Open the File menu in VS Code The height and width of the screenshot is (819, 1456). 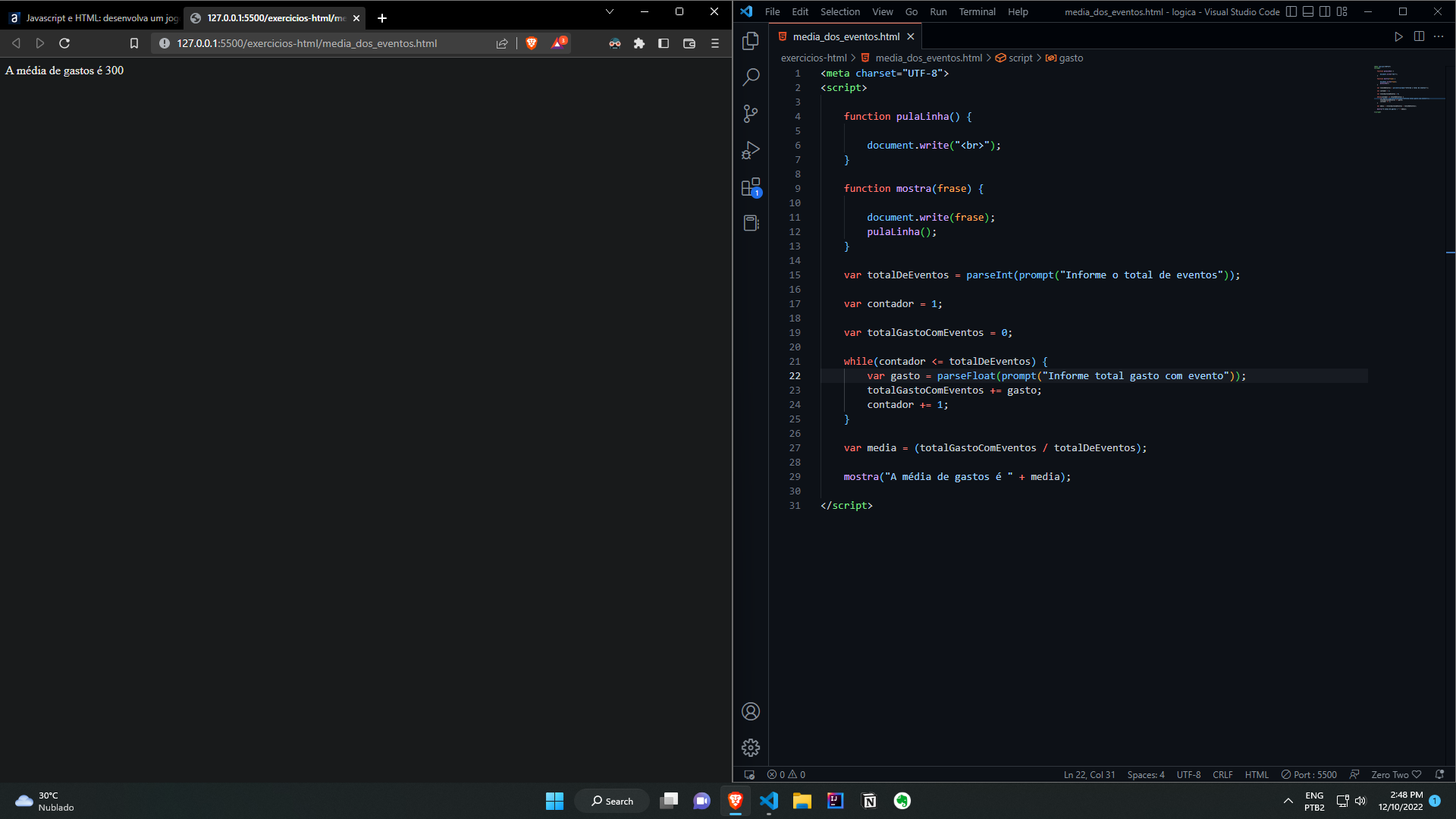pos(772,11)
